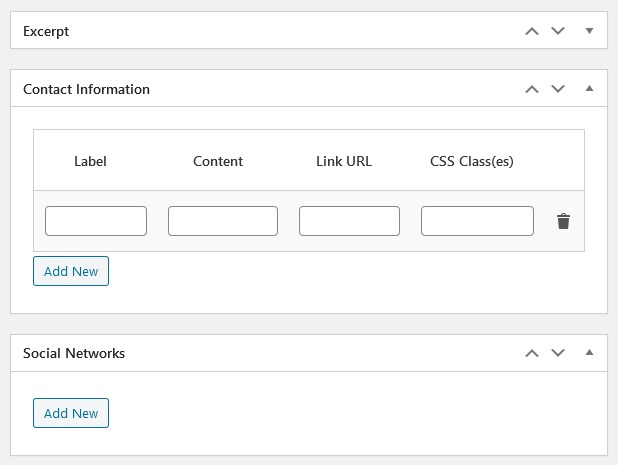618x465 pixels.
Task: Select the Excerpt panel heading
Action: pyautogui.click(x=46, y=32)
